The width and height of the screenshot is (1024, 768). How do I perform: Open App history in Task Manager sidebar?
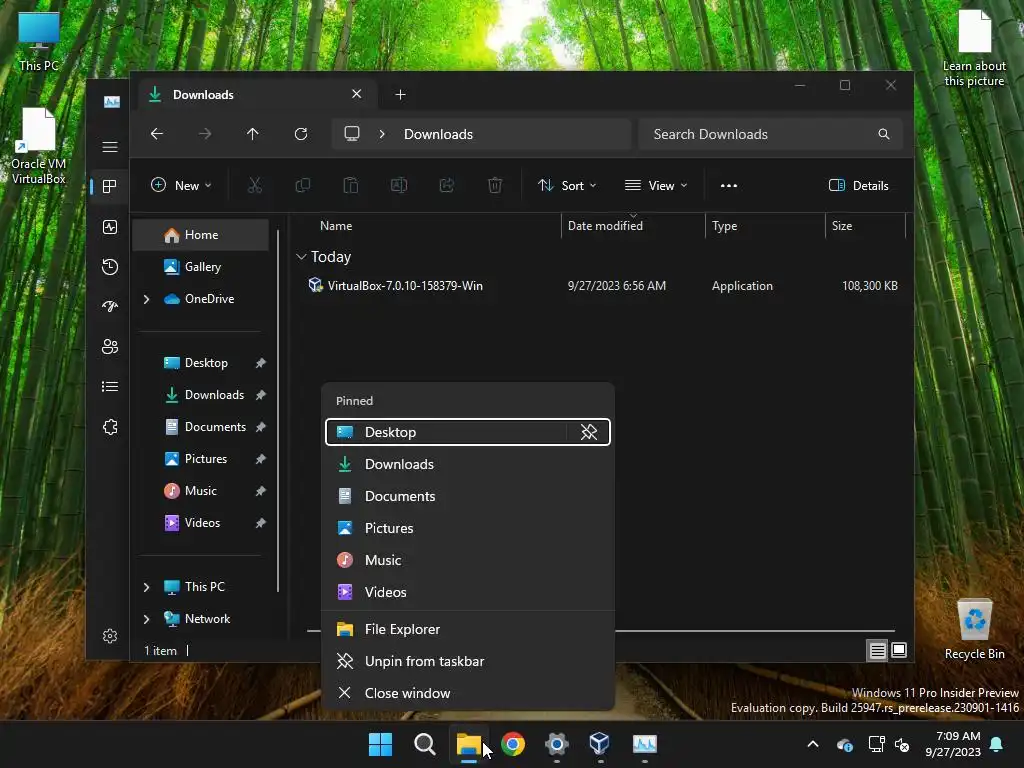(110, 266)
